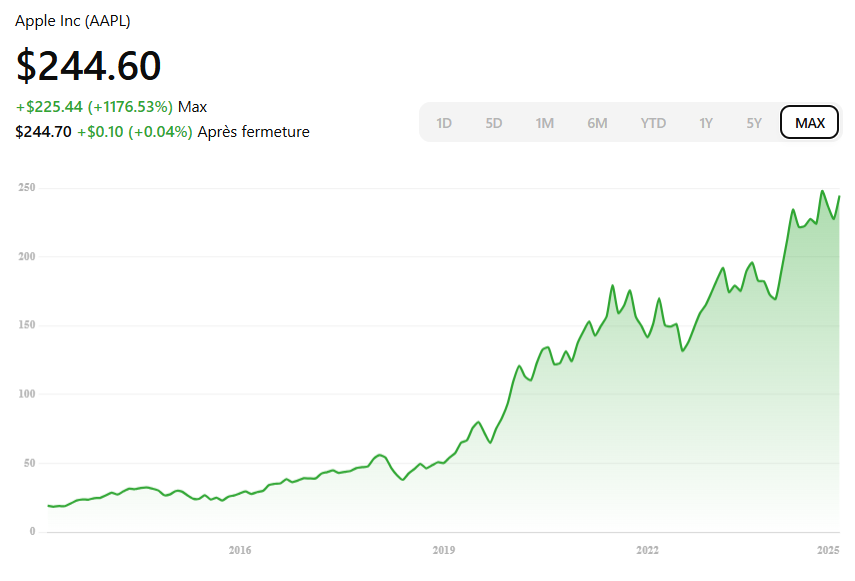This screenshot has height=581, width=855.
Task: Click the active MAX range button
Action: pos(809,123)
